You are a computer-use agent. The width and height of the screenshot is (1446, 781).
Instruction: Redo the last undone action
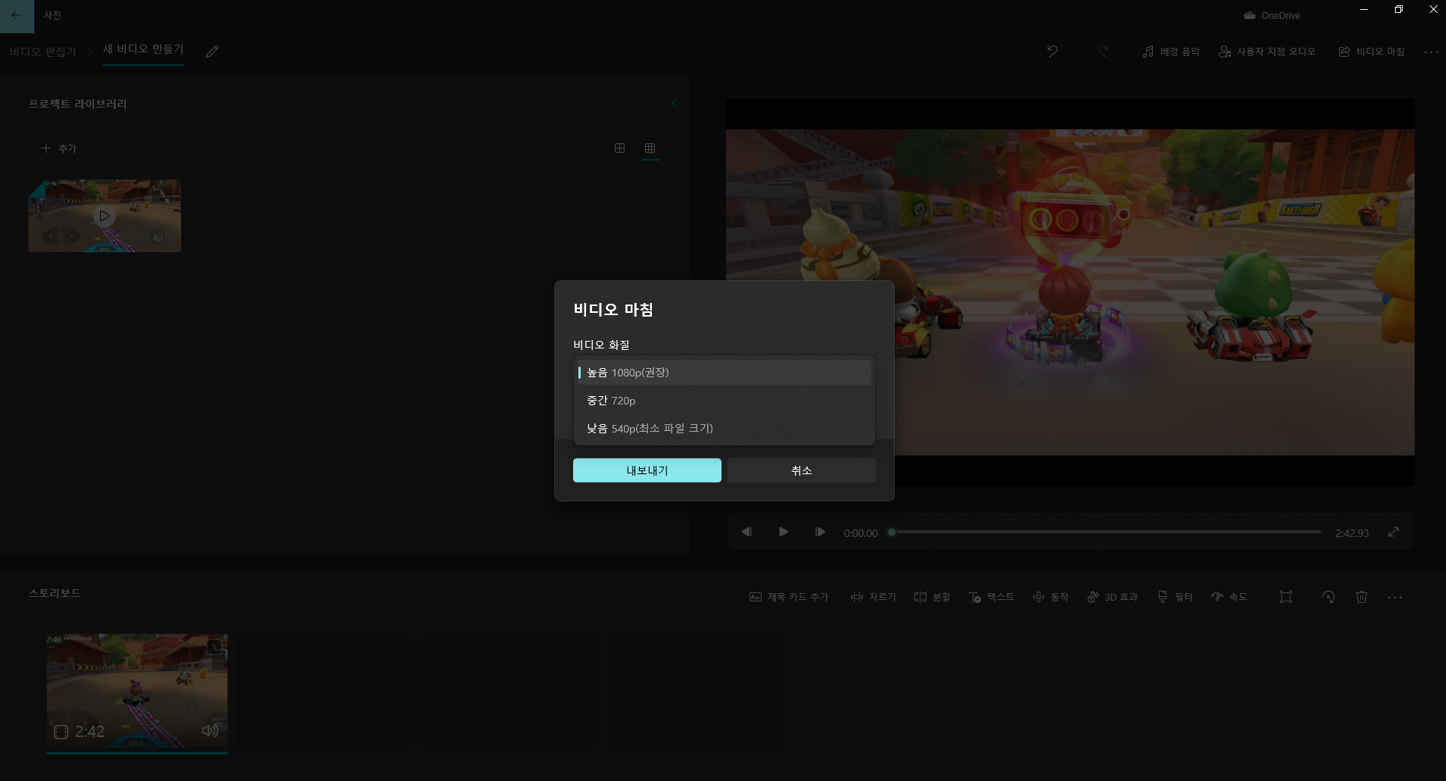click(x=1103, y=51)
